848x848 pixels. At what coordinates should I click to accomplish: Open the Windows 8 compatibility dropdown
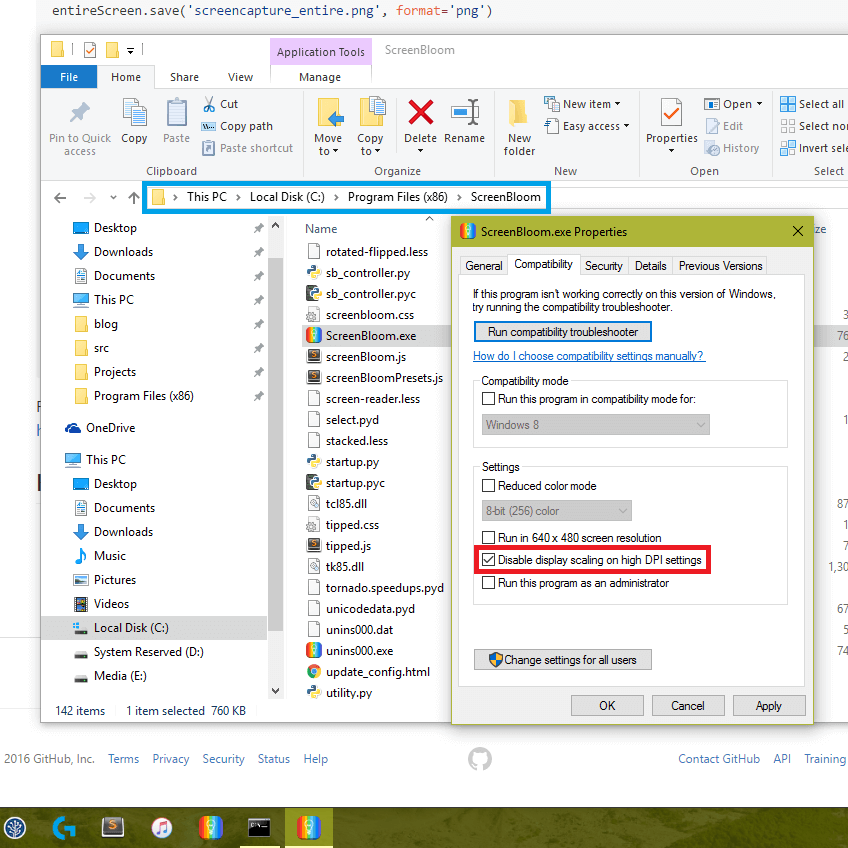595,425
